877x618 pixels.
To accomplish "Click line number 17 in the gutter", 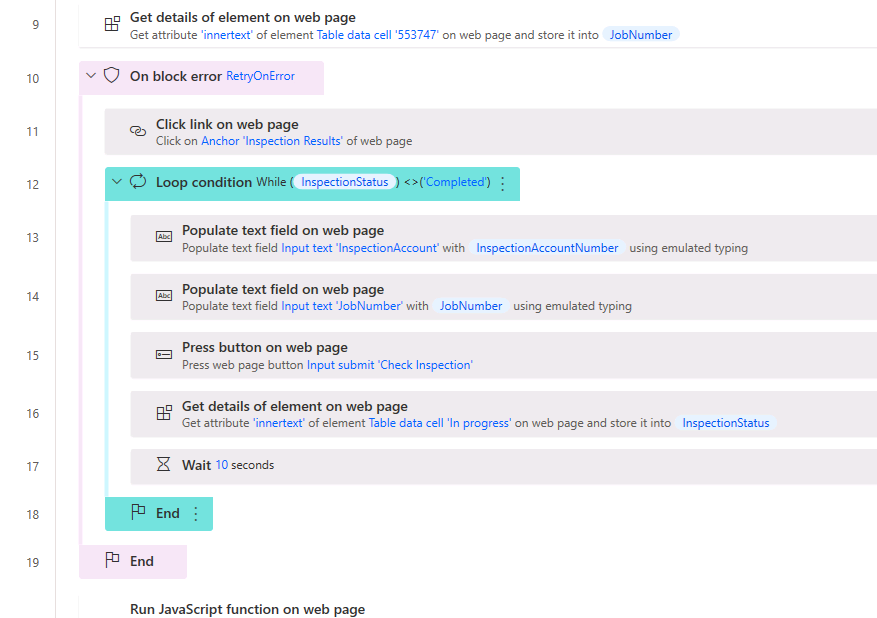I will [x=33, y=466].
